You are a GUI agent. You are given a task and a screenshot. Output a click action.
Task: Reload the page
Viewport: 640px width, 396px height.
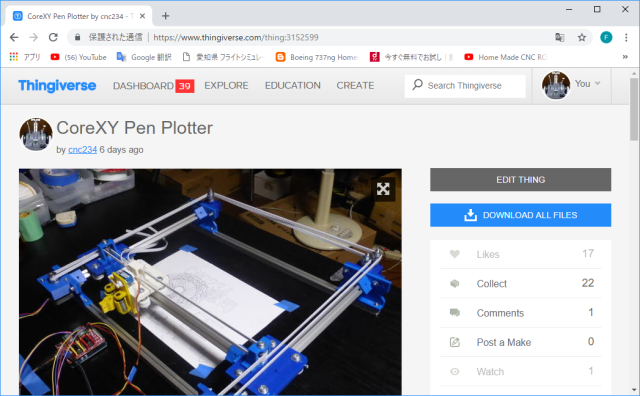[53, 38]
